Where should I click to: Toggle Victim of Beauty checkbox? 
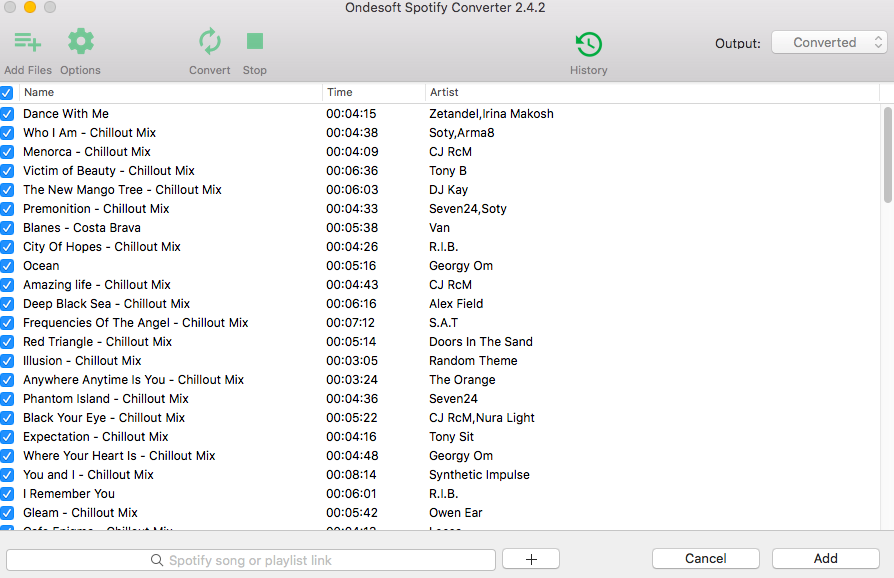7,170
